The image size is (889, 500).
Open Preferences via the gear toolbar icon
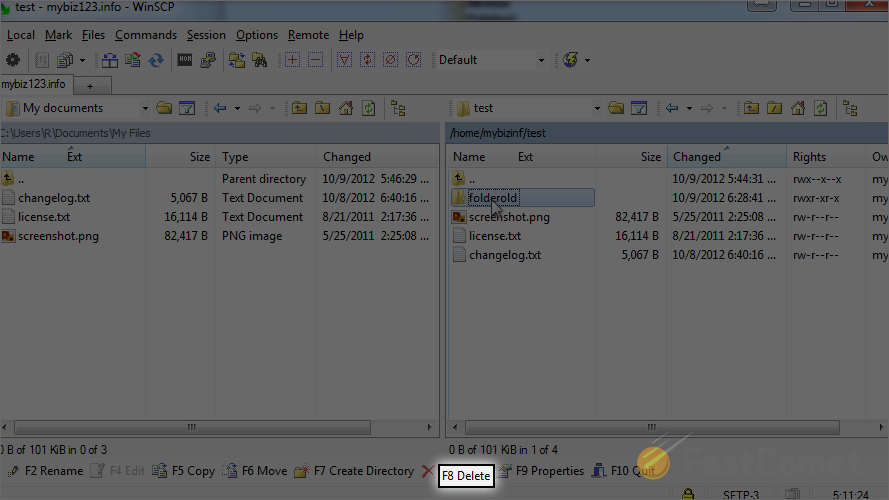(12, 60)
